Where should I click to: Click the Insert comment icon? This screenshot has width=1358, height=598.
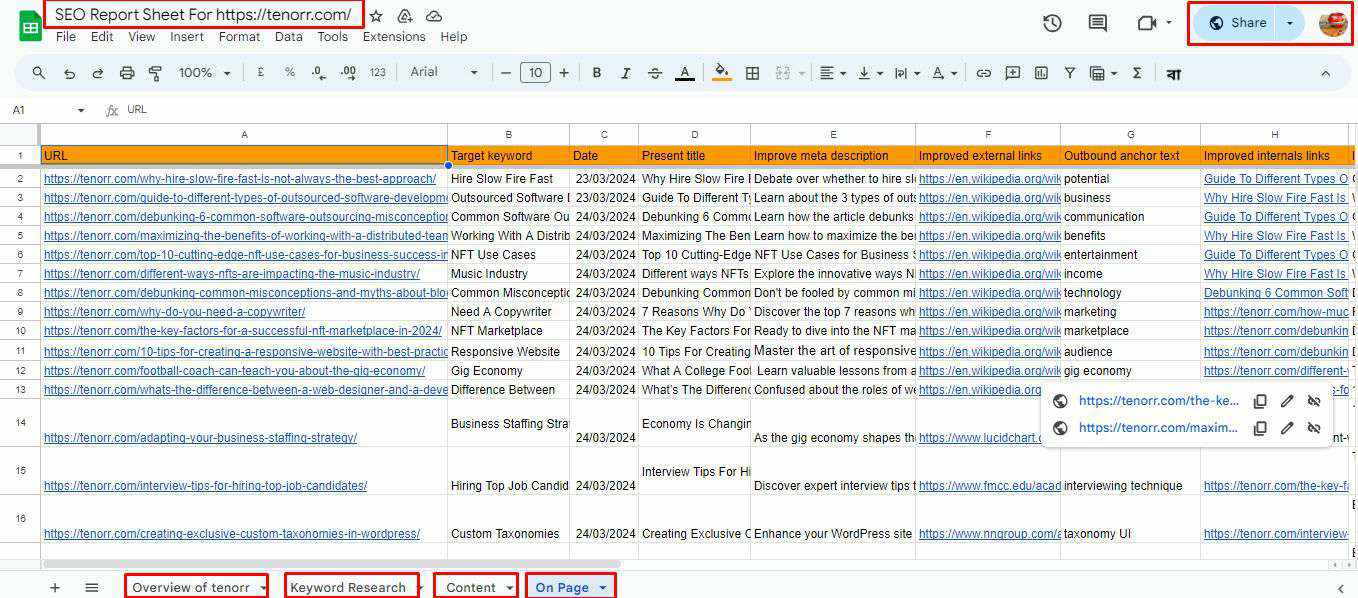[1013, 73]
